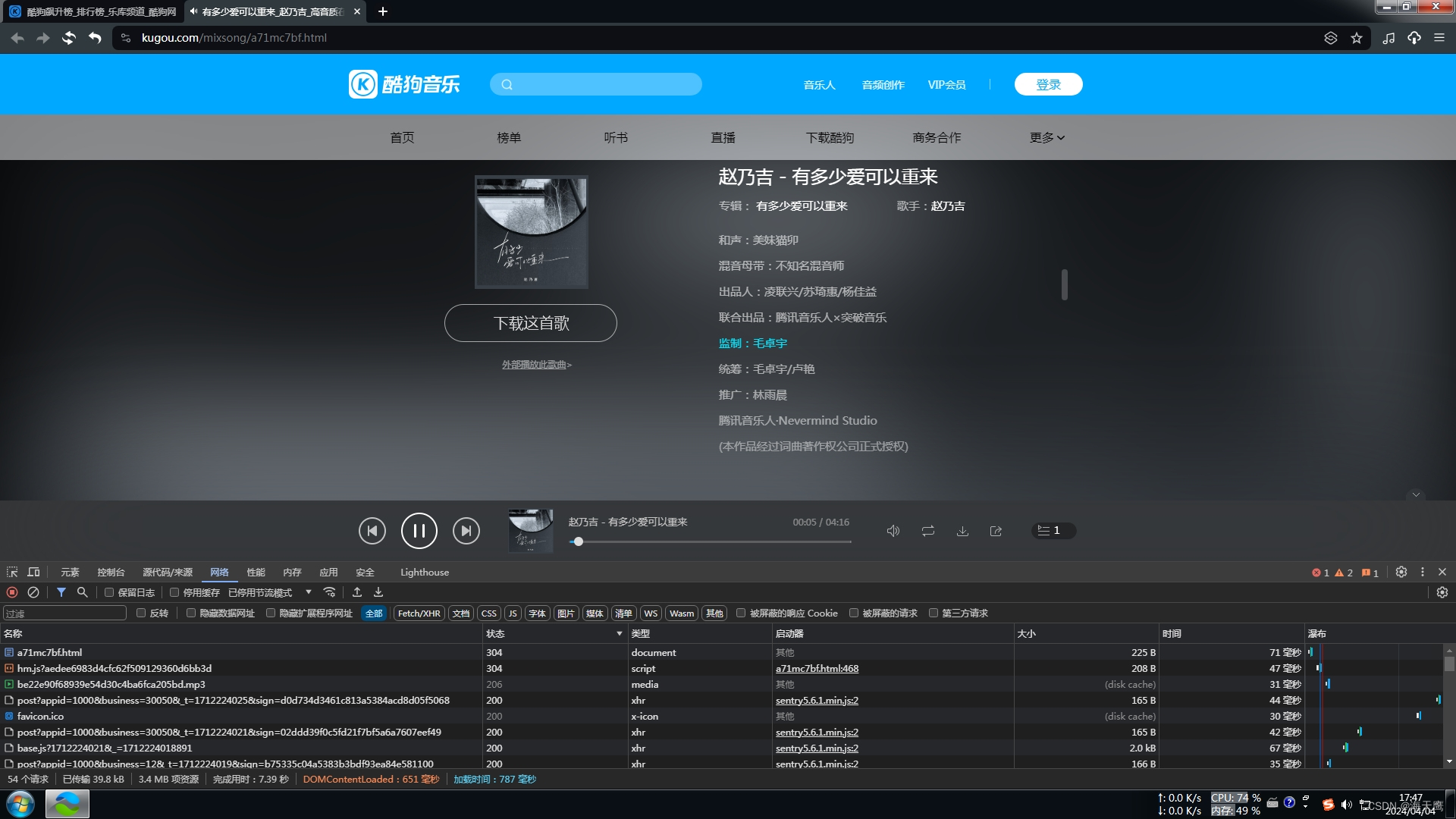Click the share song icon
The width and height of the screenshot is (1456, 819).
tap(996, 531)
